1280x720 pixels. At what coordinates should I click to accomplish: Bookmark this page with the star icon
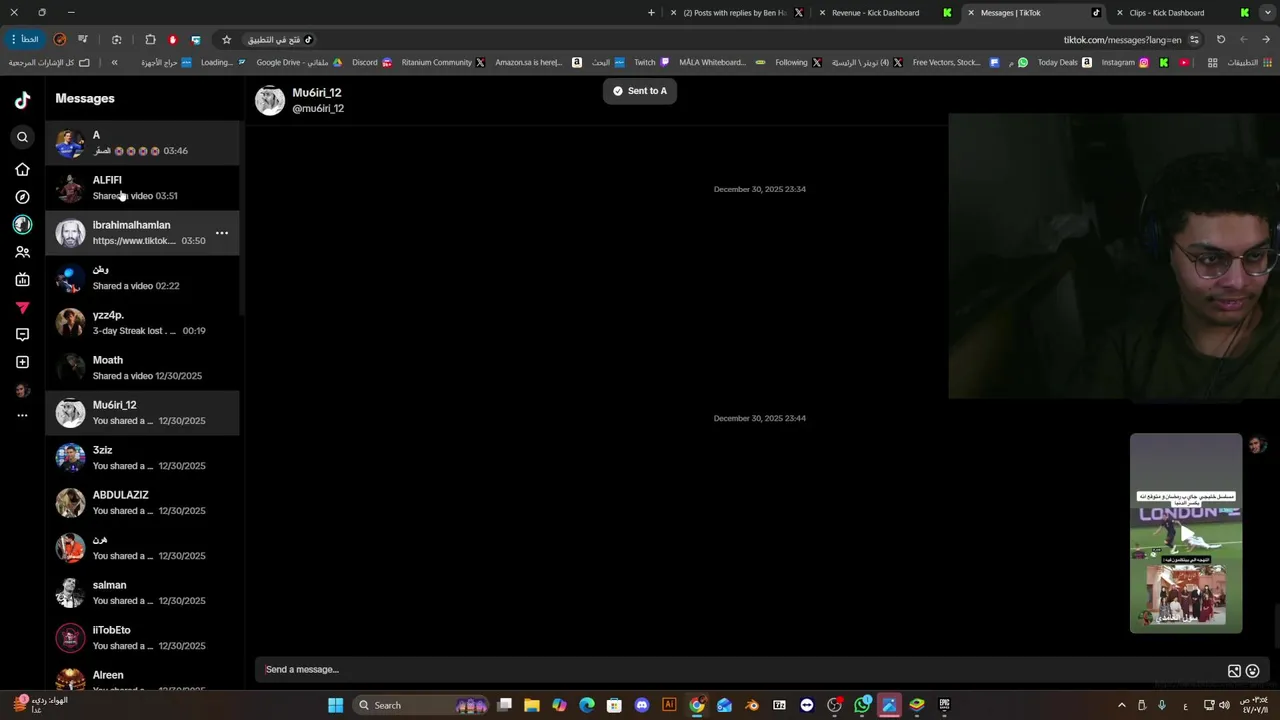[x=227, y=40]
